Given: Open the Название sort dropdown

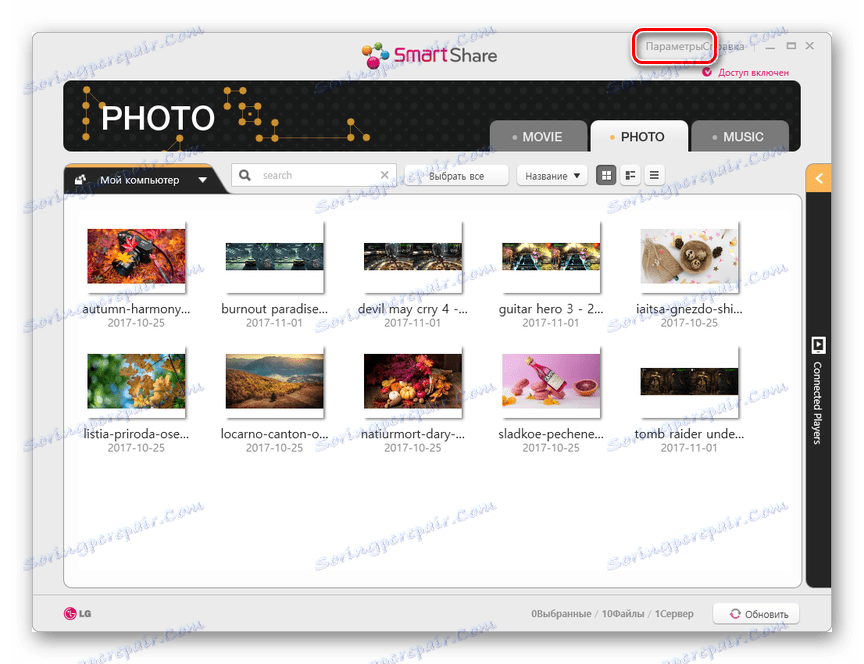Looking at the screenshot, I should click(552, 176).
